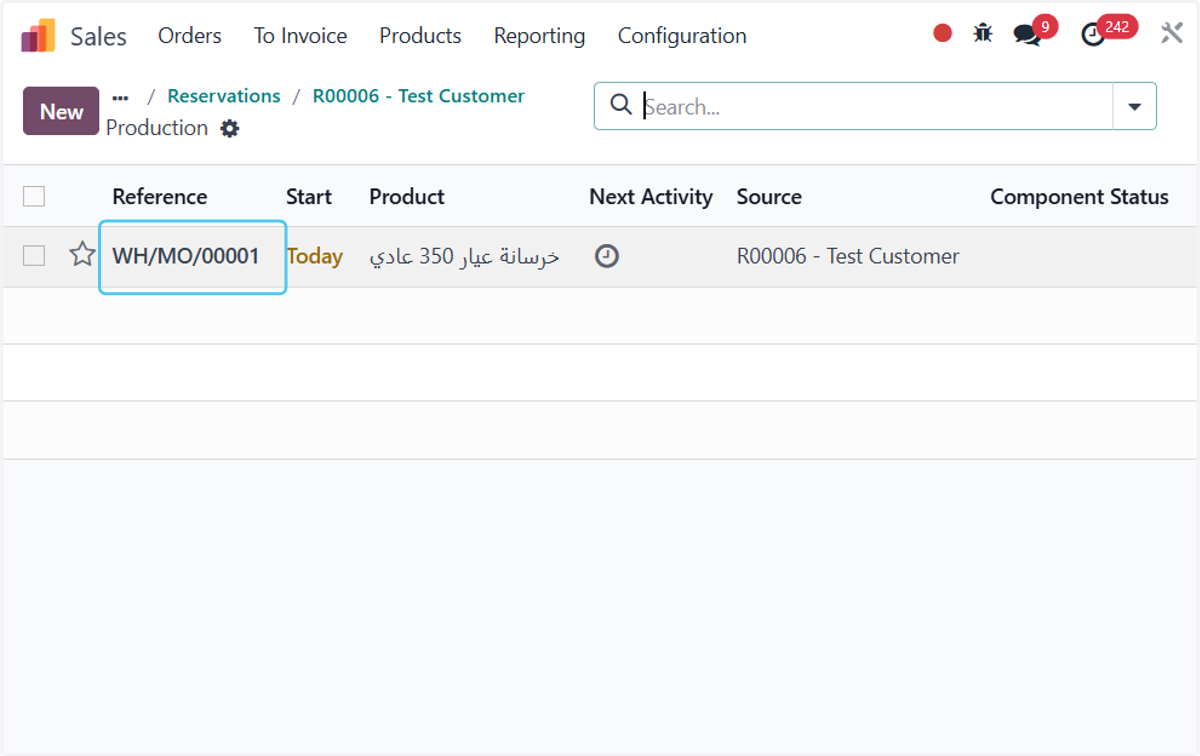Focus the Search input field

coord(875,106)
